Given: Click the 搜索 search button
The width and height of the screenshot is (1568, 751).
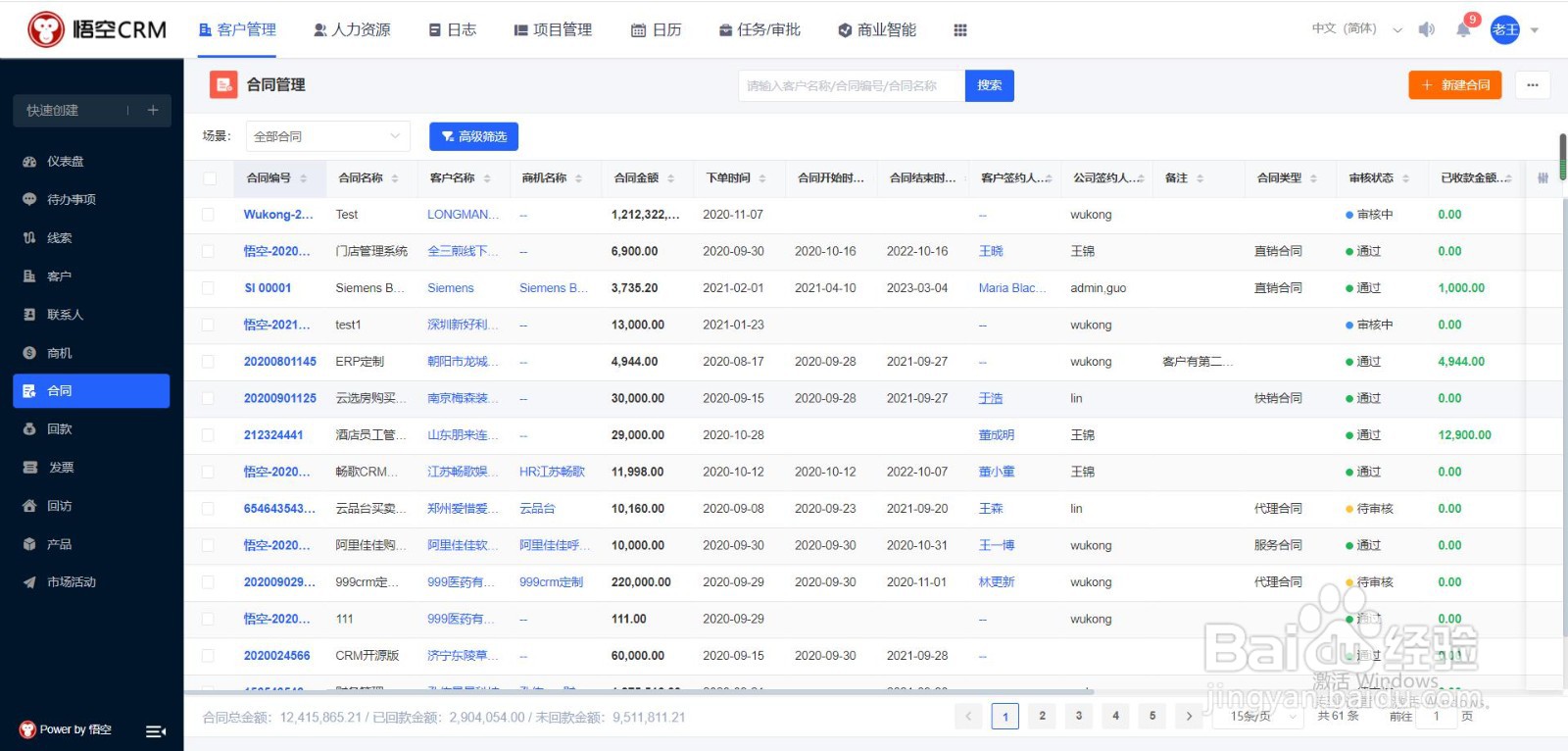Looking at the screenshot, I should [990, 85].
